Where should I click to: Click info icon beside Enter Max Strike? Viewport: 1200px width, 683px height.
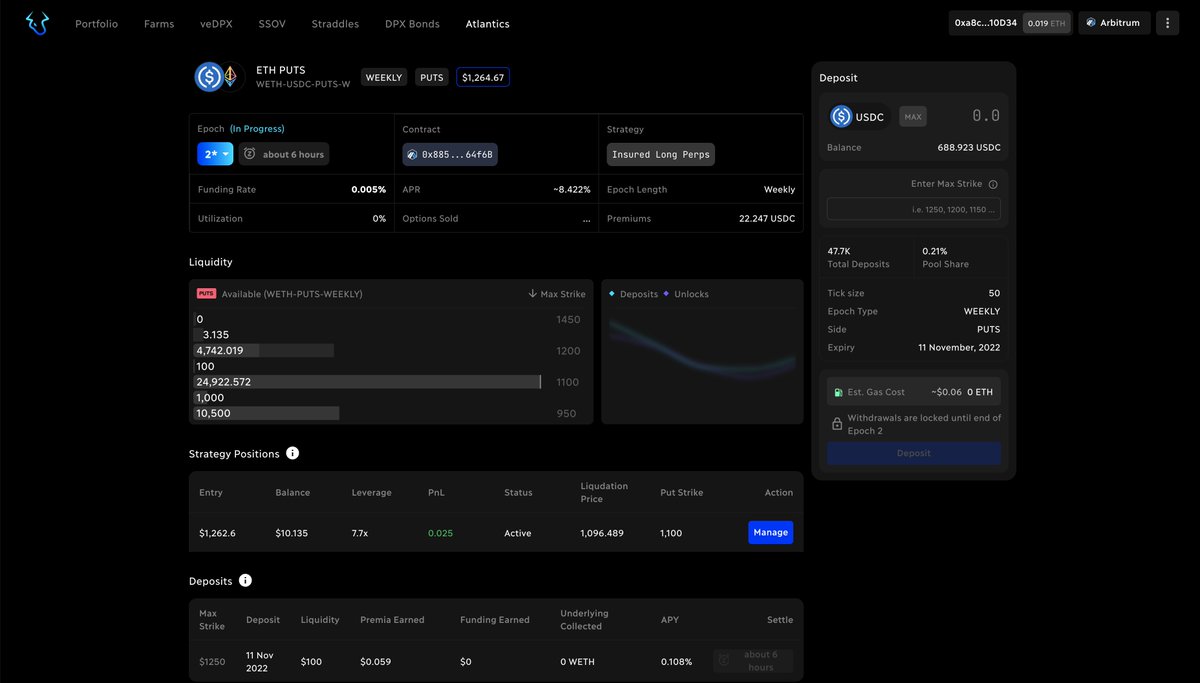click(993, 184)
